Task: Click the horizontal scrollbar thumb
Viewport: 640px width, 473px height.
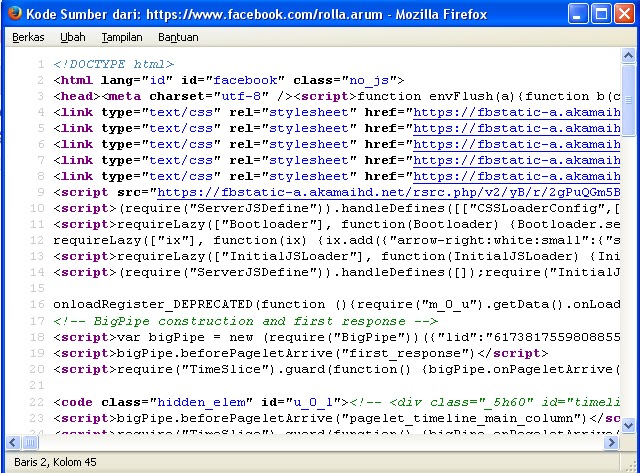Action: (x=30, y=442)
